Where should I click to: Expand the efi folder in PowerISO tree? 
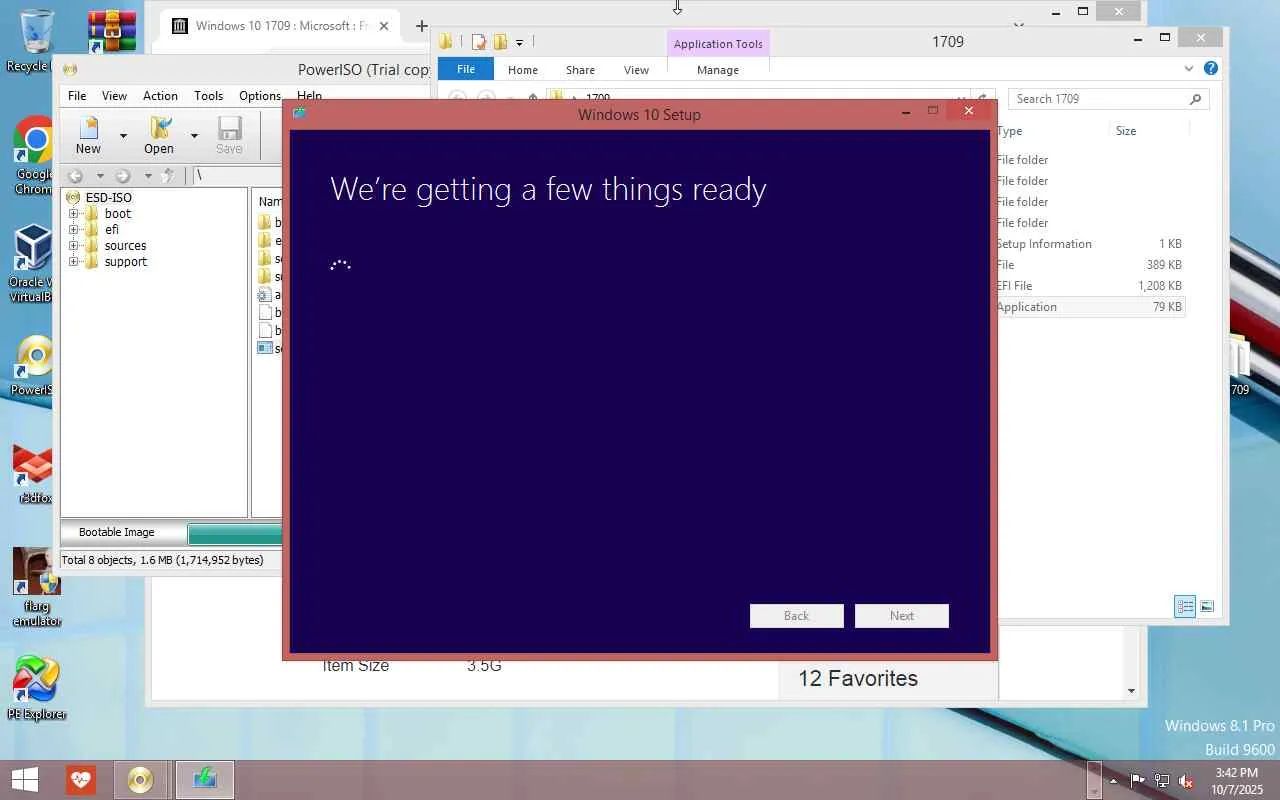tap(73, 230)
